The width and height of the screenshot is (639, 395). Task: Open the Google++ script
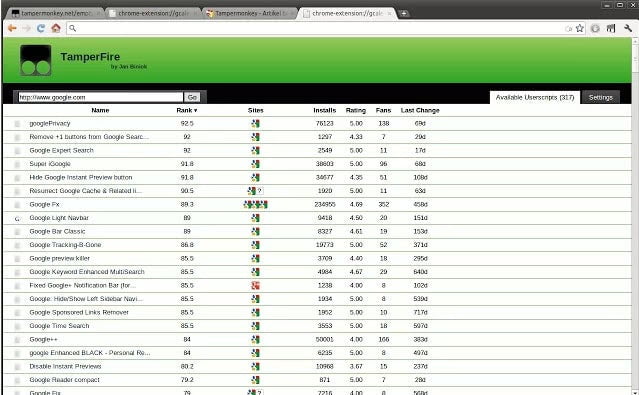tap(43, 339)
